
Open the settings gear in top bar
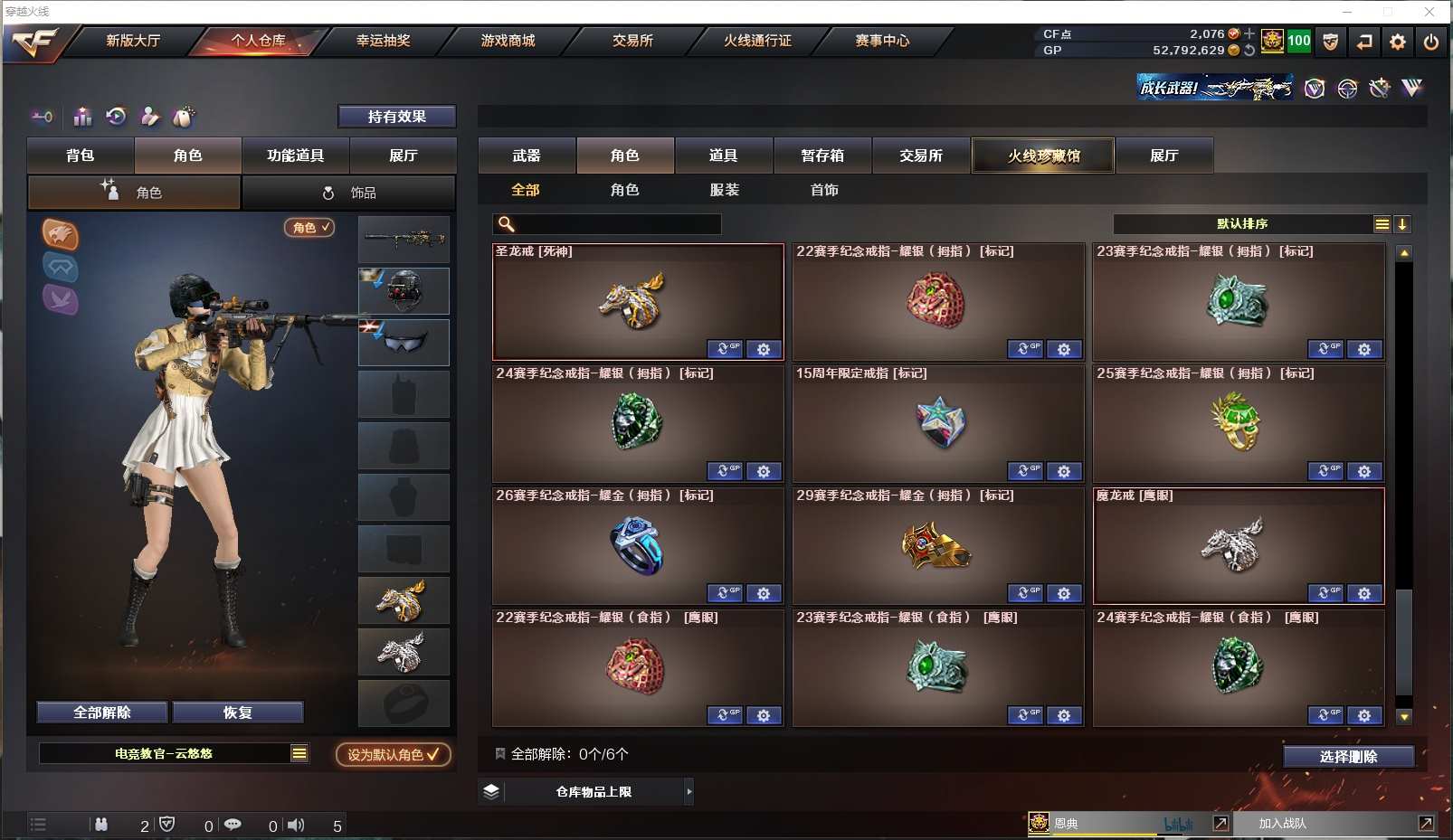click(1397, 42)
